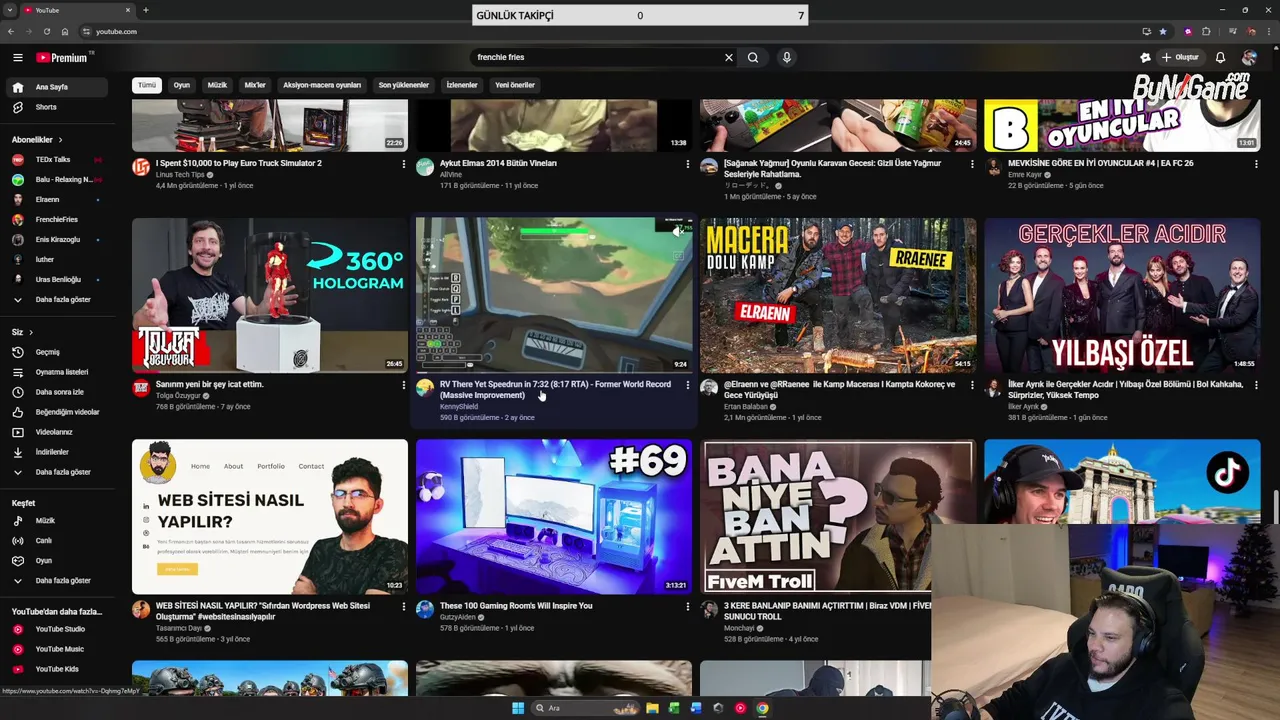Close the YouTube browser tab
This screenshot has width=1280, height=720.
click(128, 10)
